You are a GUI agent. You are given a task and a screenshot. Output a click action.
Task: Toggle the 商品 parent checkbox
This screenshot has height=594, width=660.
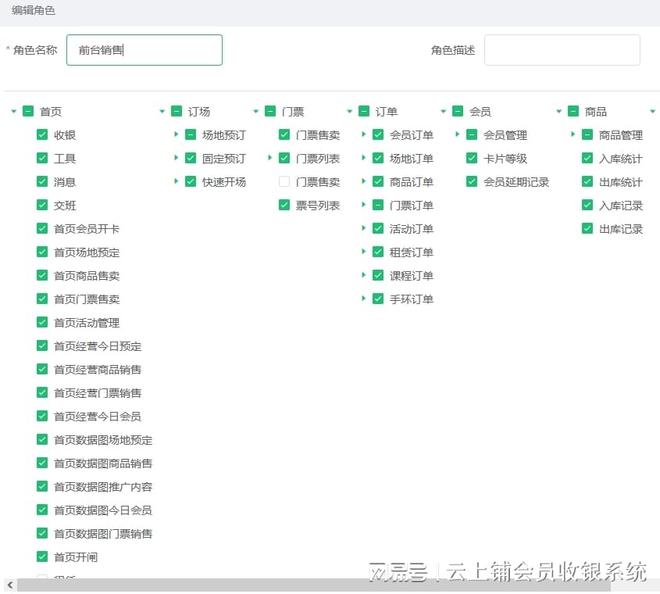point(573,112)
